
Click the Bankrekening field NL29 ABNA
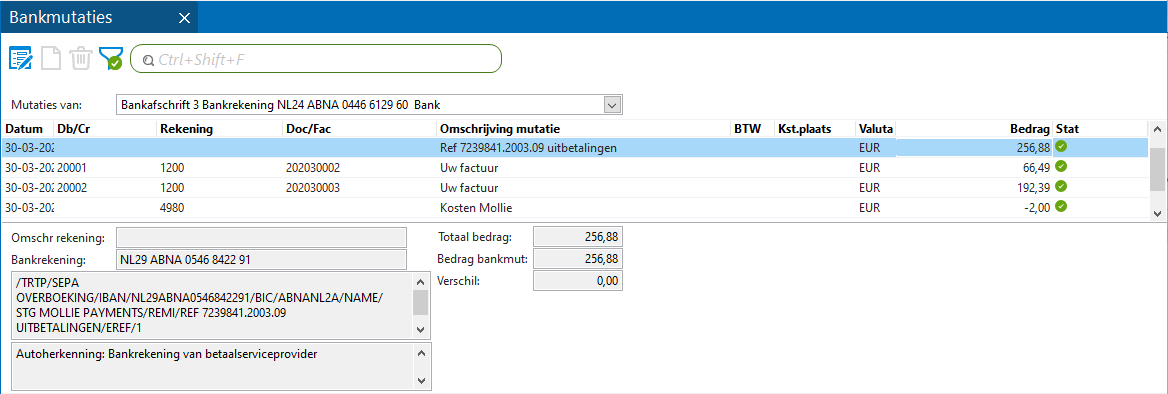pos(262,260)
